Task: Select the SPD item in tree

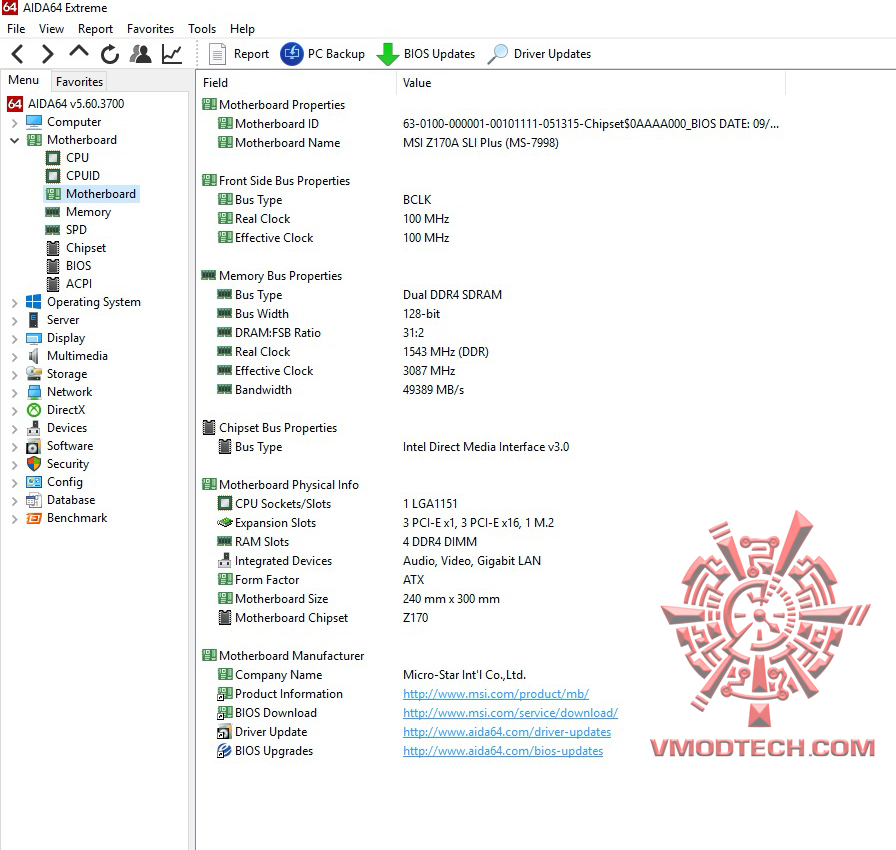Action: point(76,230)
